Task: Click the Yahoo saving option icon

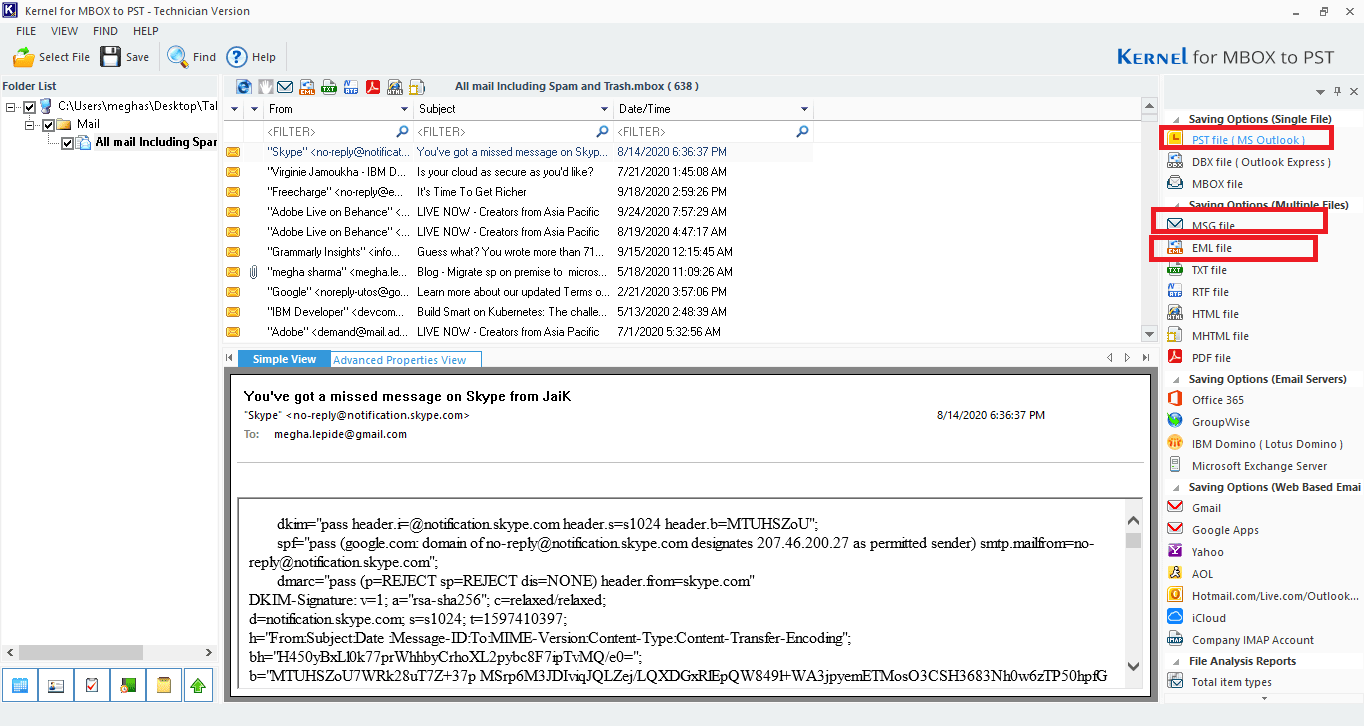Action: tap(1175, 551)
